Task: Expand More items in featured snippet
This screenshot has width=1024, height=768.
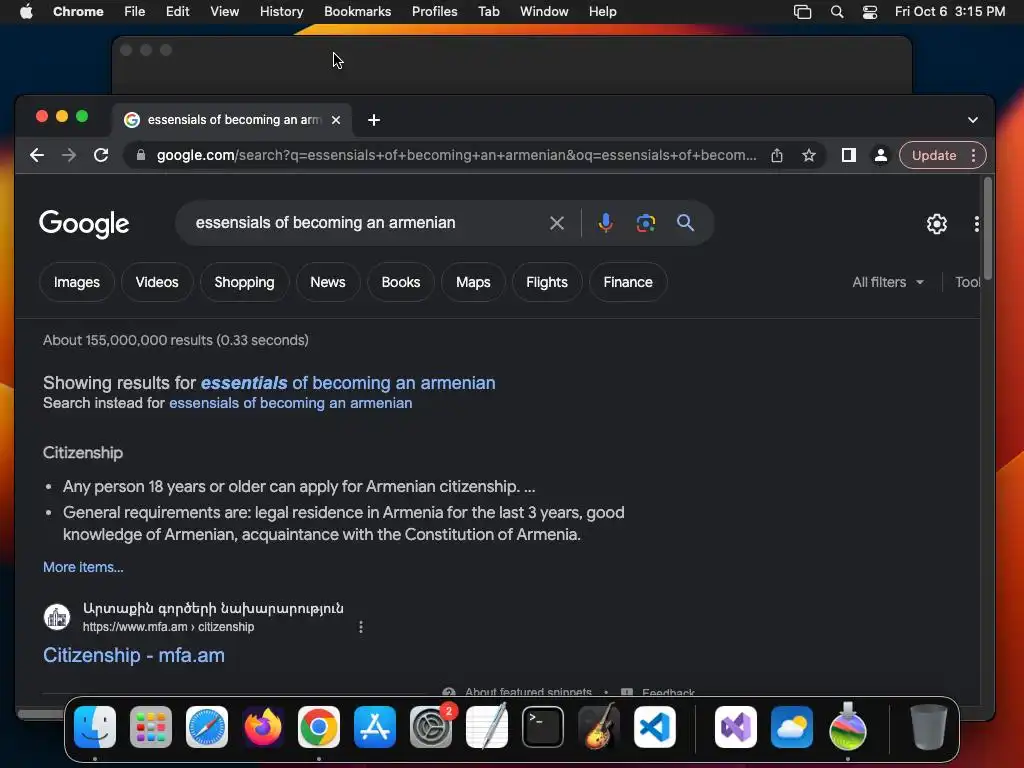Action: pyautogui.click(x=83, y=567)
